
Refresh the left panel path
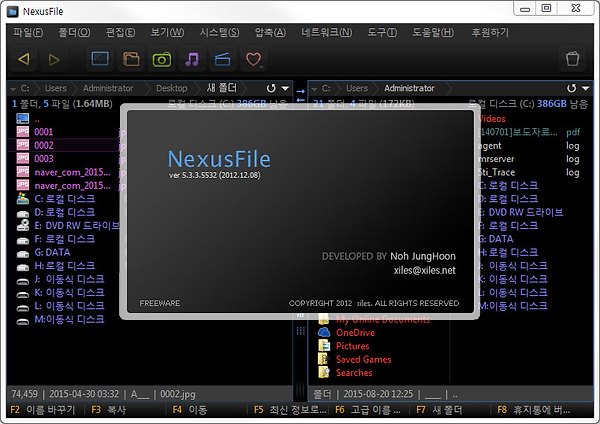pos(272,88)
